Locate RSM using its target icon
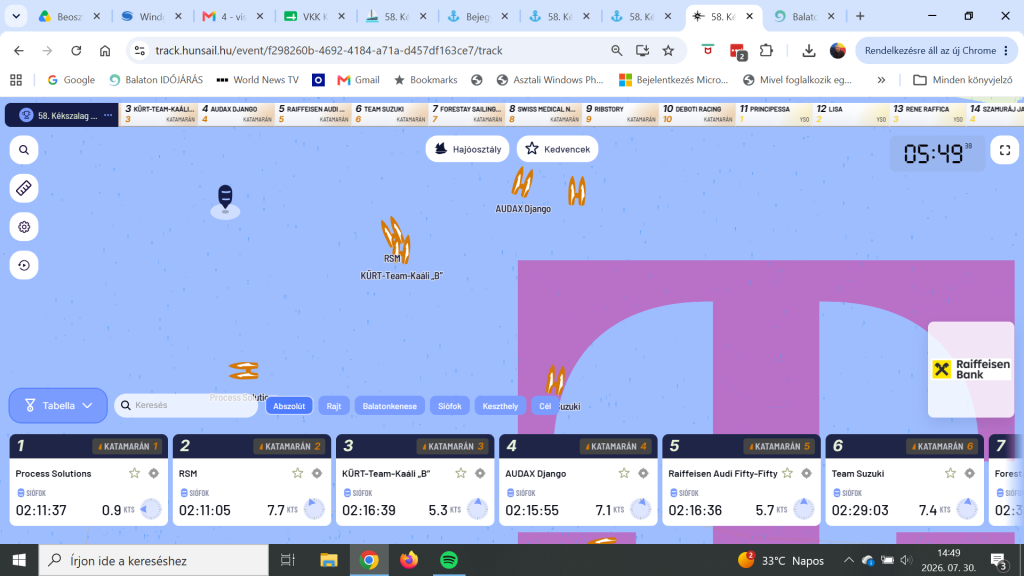The width and height of the screenshot is (1024, 576). [317, 473]
